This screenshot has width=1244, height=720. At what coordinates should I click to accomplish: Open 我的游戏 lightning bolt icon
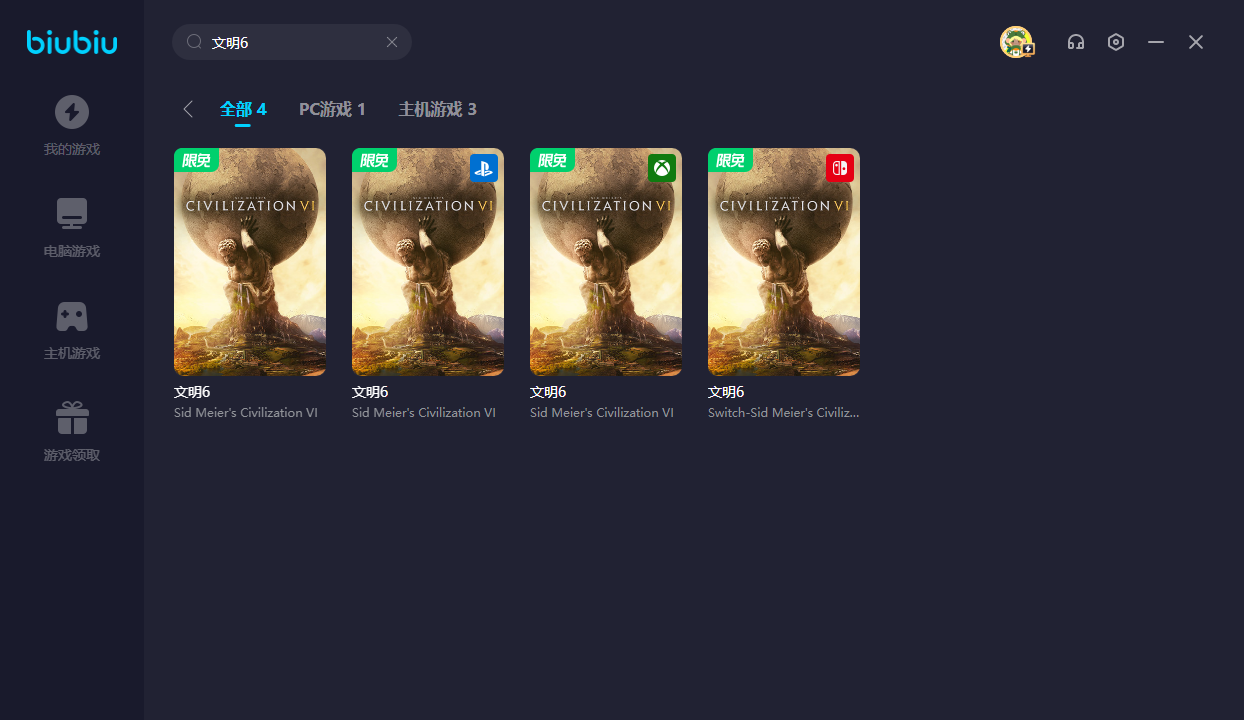pos(72,112)
